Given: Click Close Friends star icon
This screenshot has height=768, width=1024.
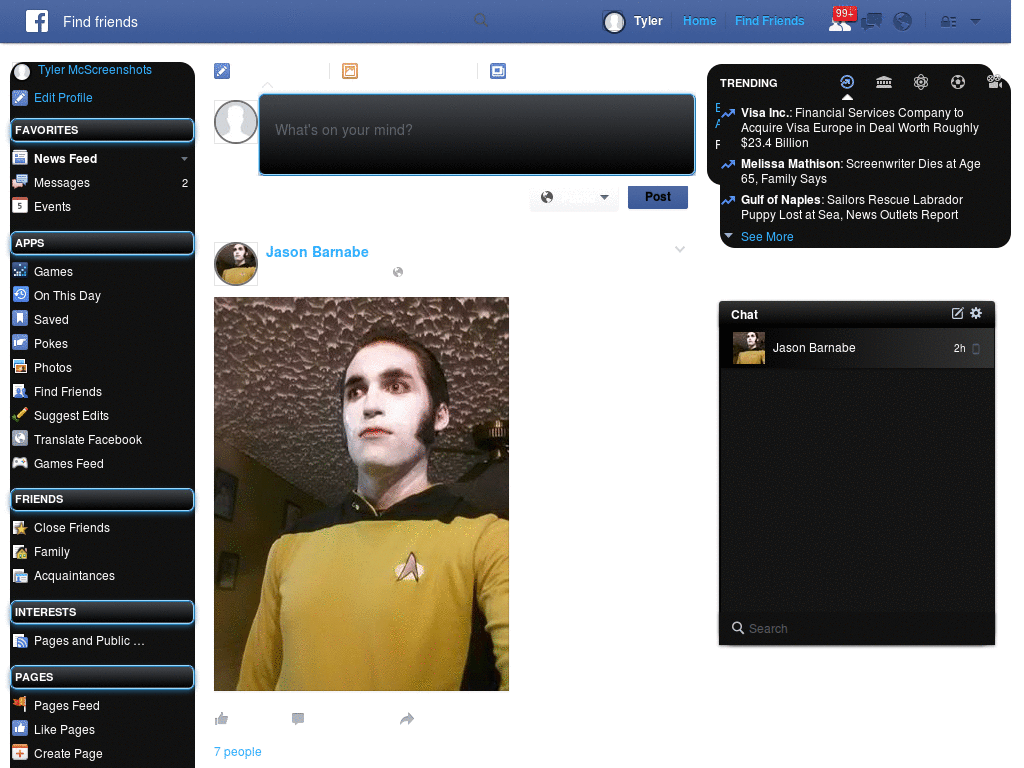Looking at the screenshot, I should (x=20, y=527).
